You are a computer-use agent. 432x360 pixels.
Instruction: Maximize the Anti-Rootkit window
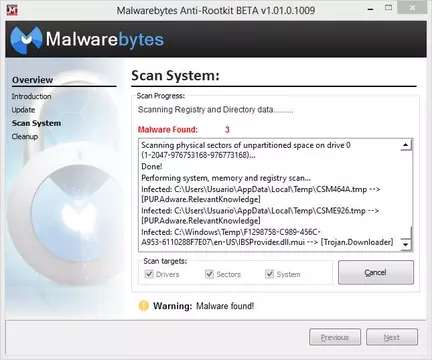pos(388,8)
